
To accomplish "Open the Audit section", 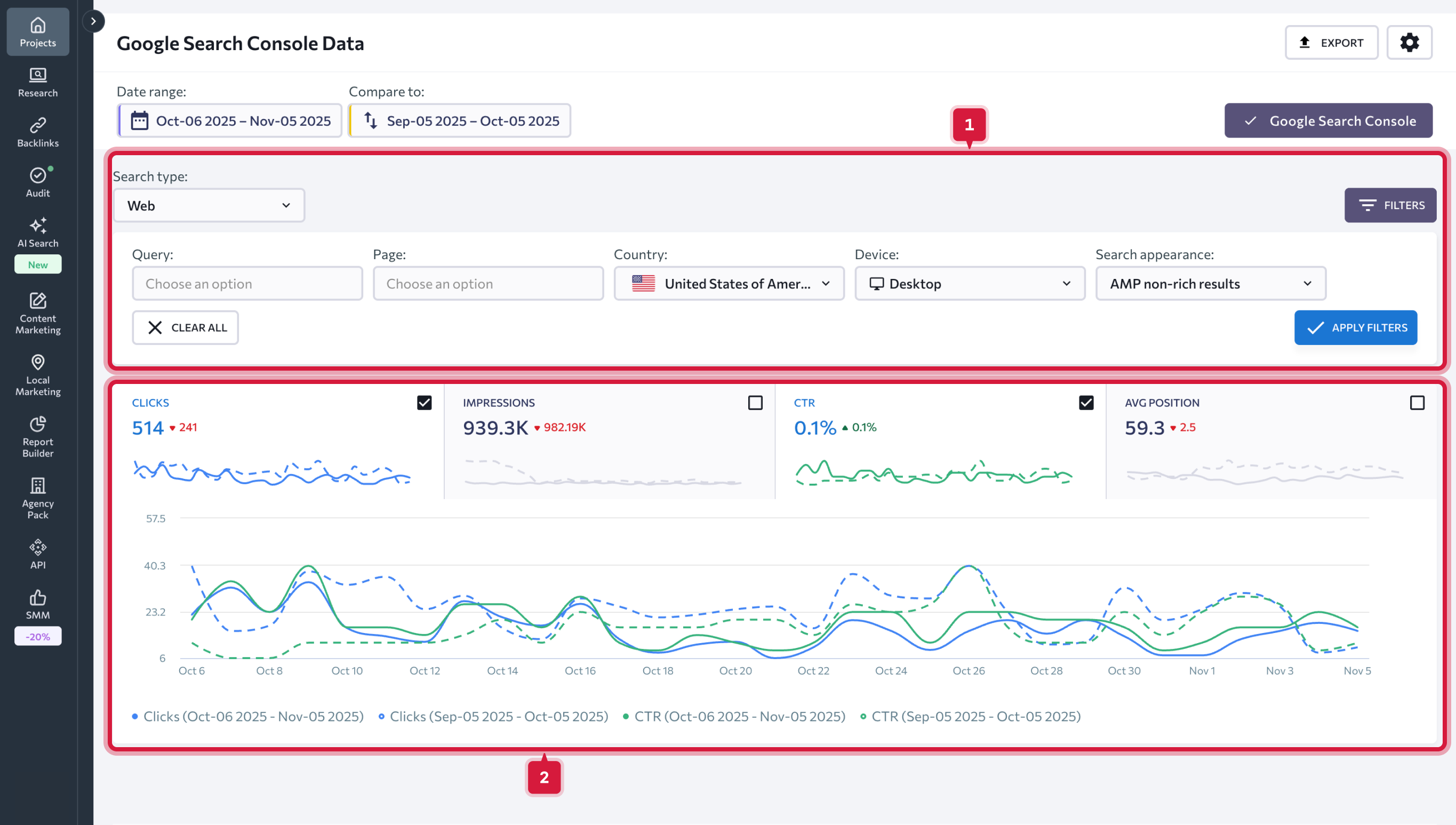I will tap(37, 181).
